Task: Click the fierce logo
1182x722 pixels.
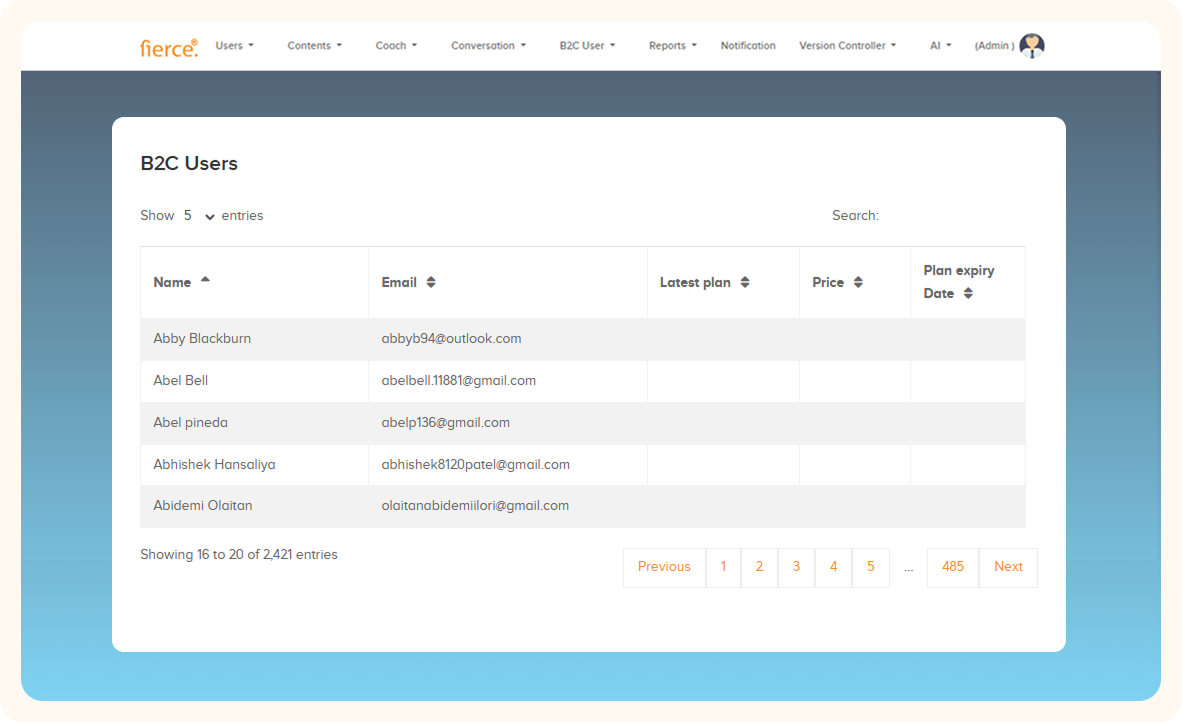Action: click(168, 45)
